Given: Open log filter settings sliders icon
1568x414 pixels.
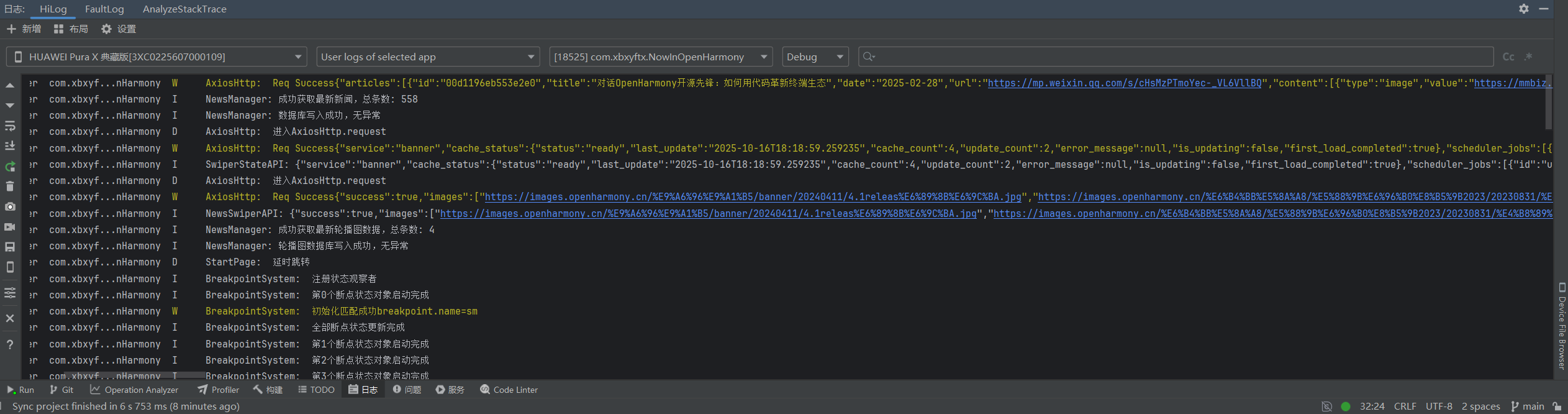Looking at the screenshot, I should [10, 293].
